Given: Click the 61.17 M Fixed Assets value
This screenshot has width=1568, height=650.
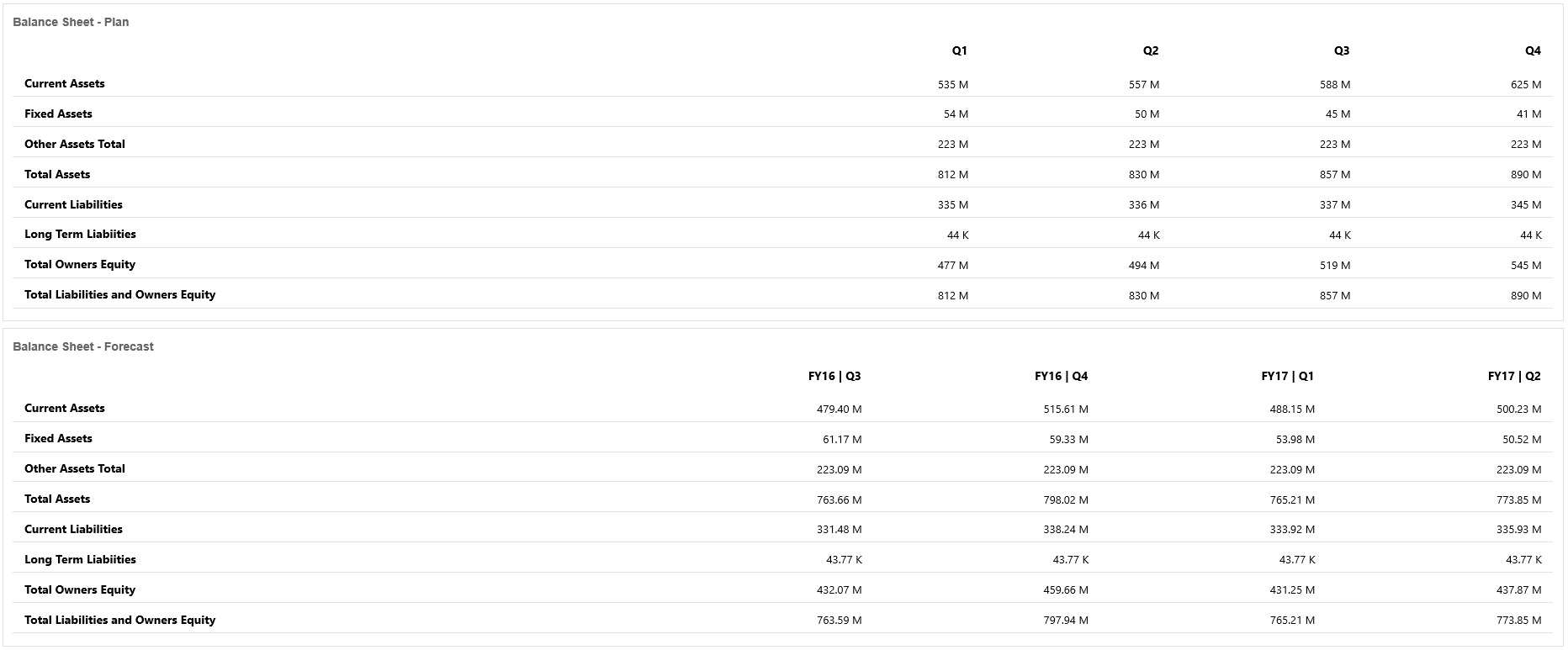Looking at the screenshot, I should 842,440.
